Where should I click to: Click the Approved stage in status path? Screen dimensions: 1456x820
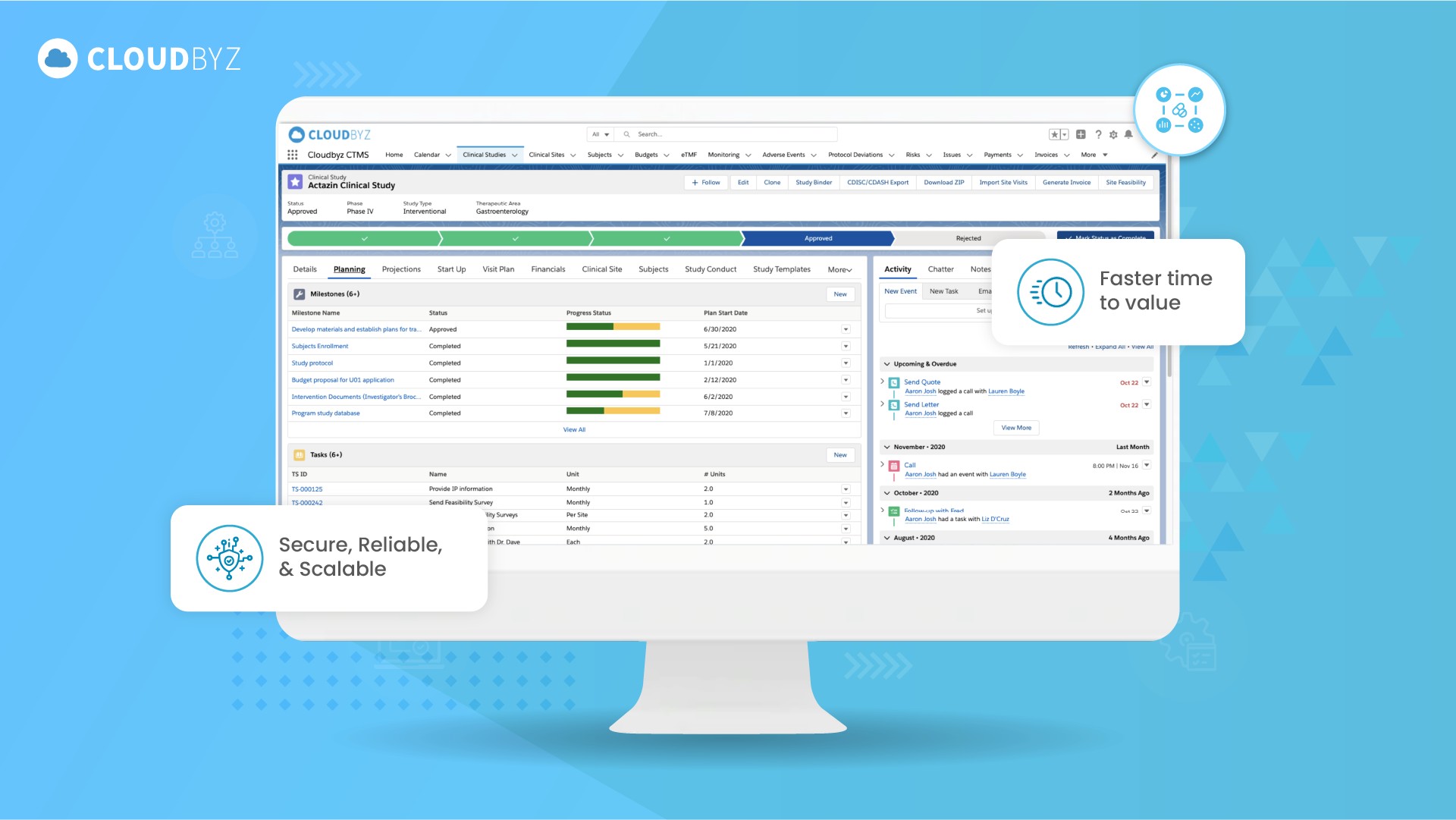(818, 238)
